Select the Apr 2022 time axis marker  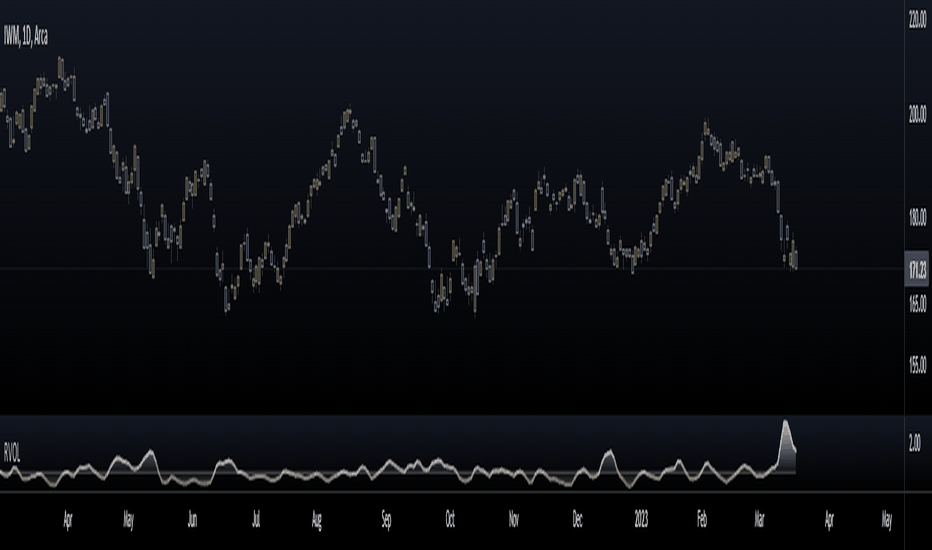coord(67,520)
